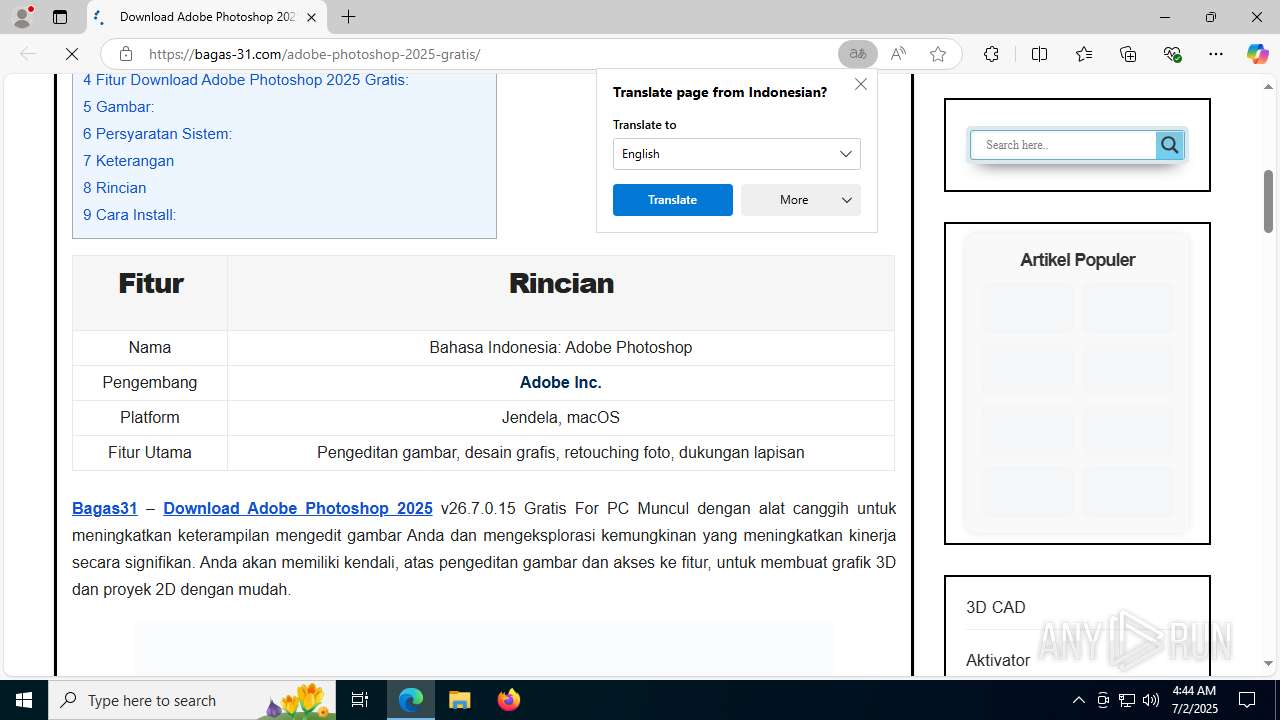Viewport: 1280px width, 720px height.
Task: Toggle split screen view
Action: 1039,54
